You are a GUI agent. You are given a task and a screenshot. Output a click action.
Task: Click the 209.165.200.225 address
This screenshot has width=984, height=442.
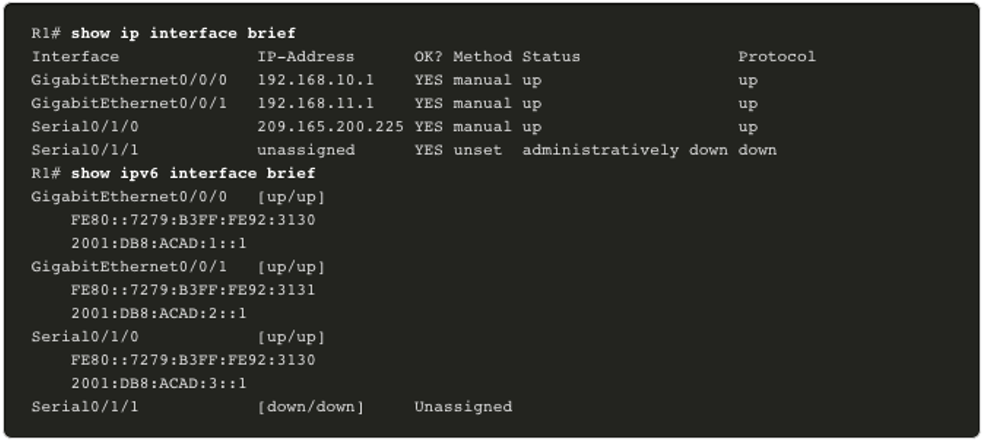tap(331, 127)
